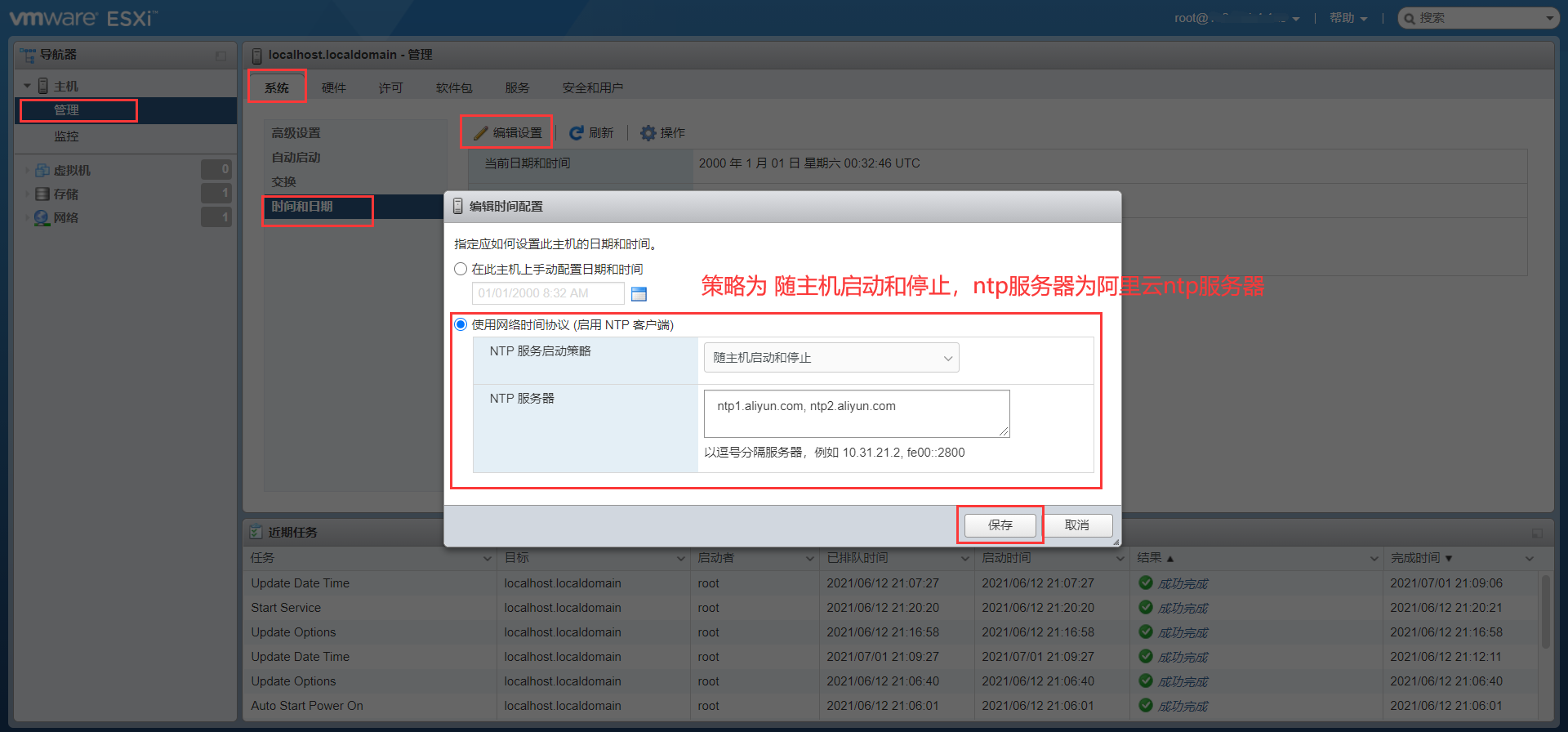Minimize the recent tasks panel icon
Viewport: 1568px width, 732px height.
[1537, 533]
